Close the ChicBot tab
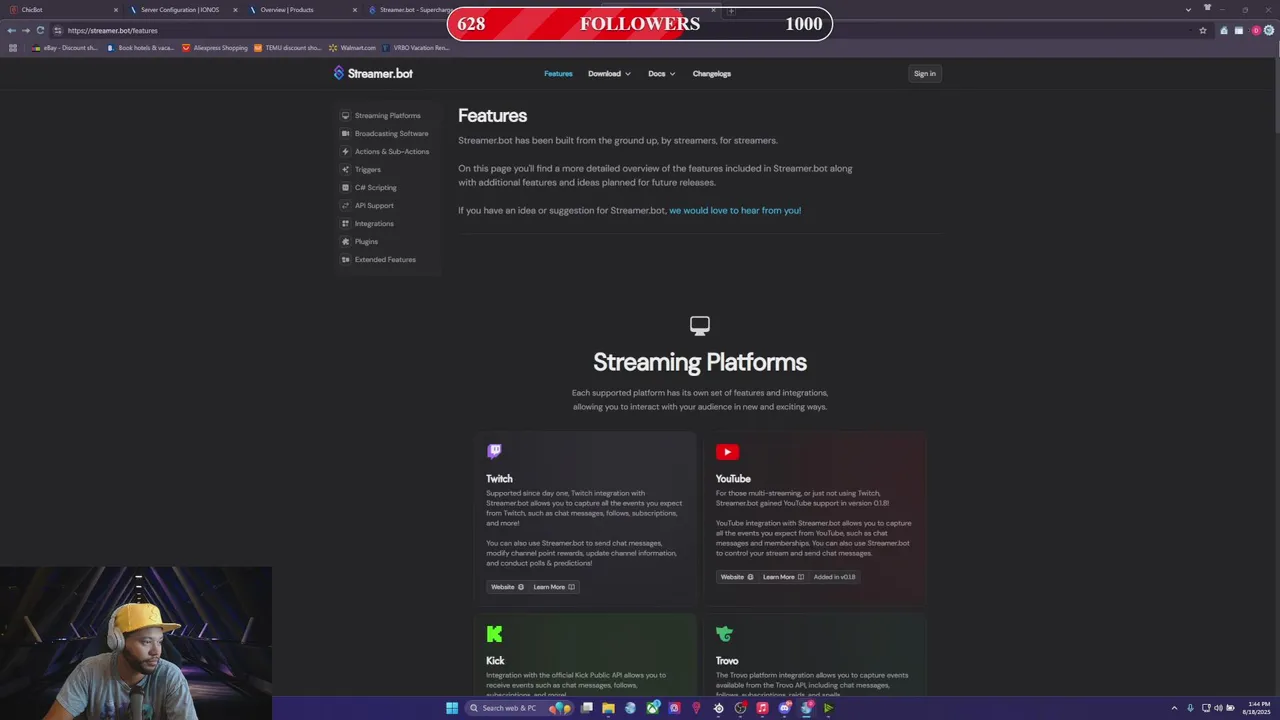 [x=115, y=10]
